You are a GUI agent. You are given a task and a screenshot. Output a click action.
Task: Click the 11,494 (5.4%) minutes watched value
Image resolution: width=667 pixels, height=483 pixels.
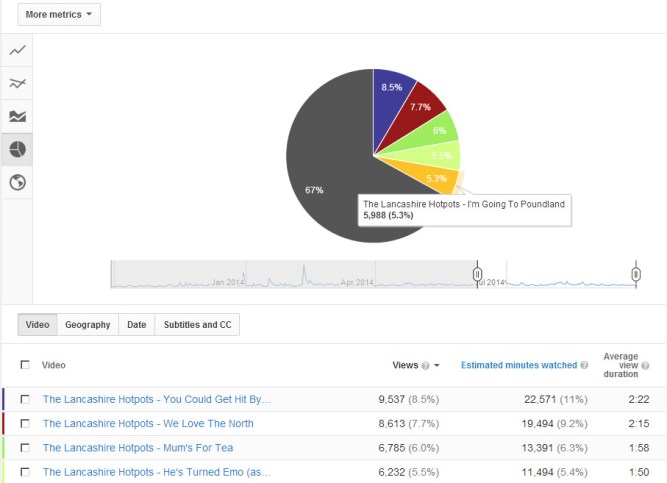click(x=554, y=472)
